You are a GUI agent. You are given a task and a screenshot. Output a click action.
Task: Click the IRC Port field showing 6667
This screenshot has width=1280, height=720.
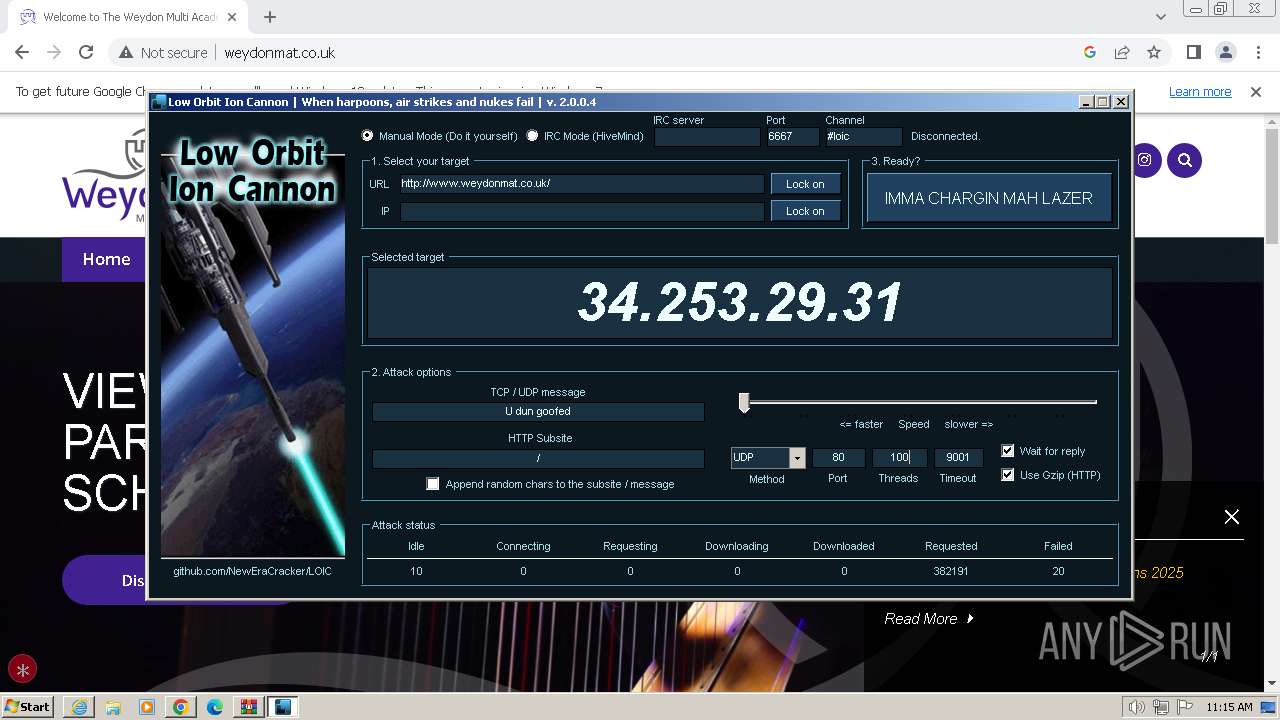[793, 137]
